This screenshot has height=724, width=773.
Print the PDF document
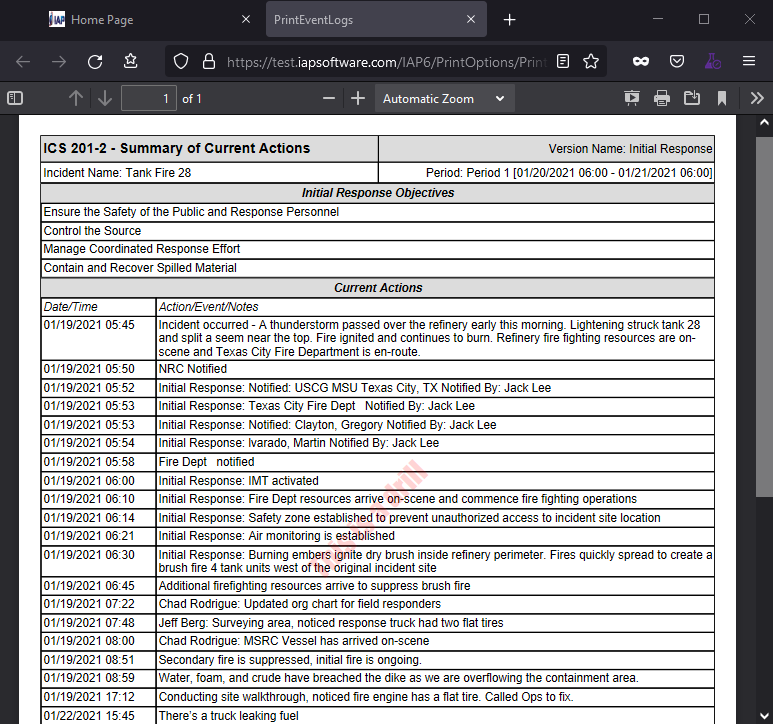coord(662,99)
